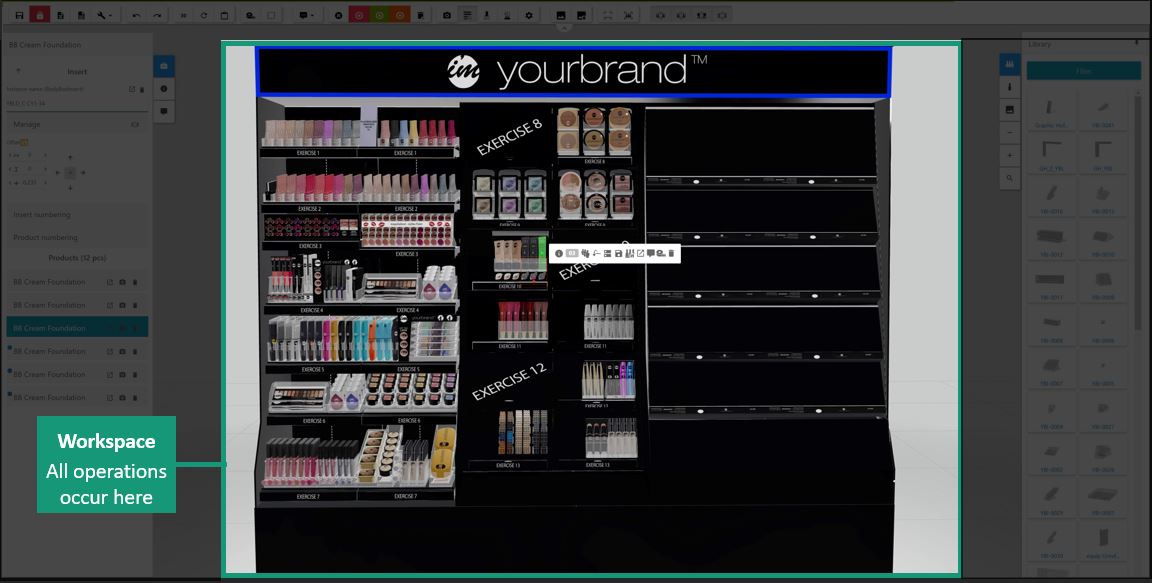1152x583 pixels.
Task: Click the undo arrow in the toolbar
Action: point(136,16)
